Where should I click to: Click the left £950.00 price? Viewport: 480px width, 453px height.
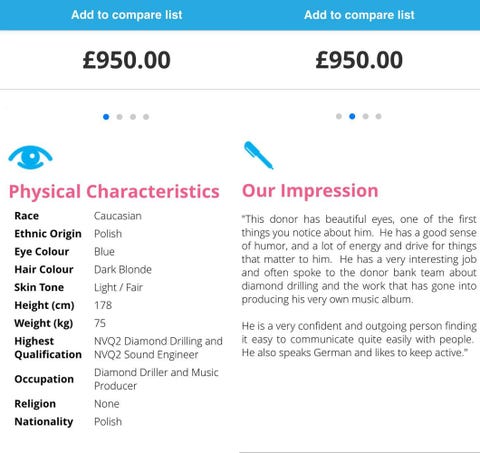pyautogui.click(x=127, y=60)
